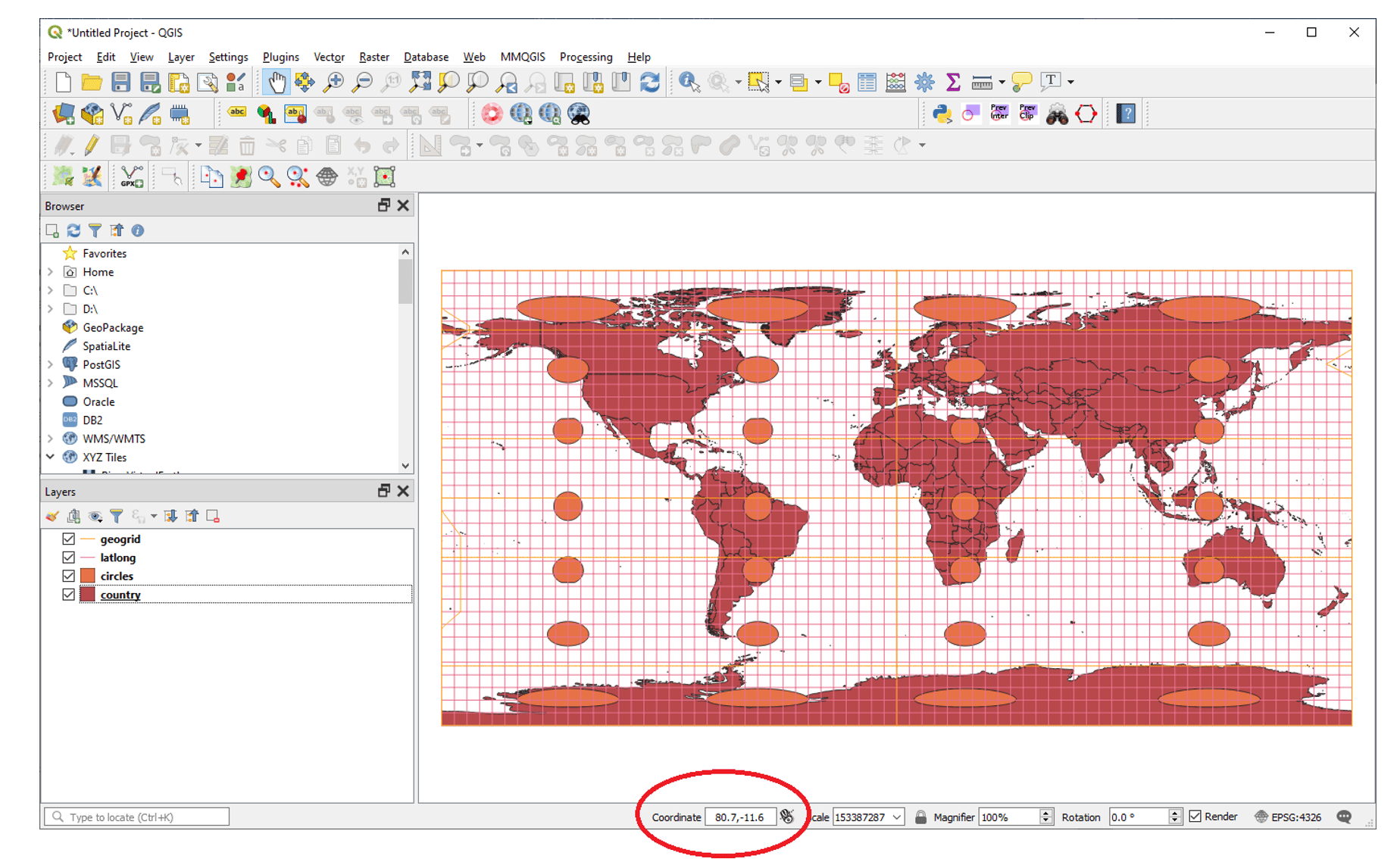The width and height of the screenshot is (1400, 859).
Task: Disable the Render checkbox
Action: pos(1195,817)
